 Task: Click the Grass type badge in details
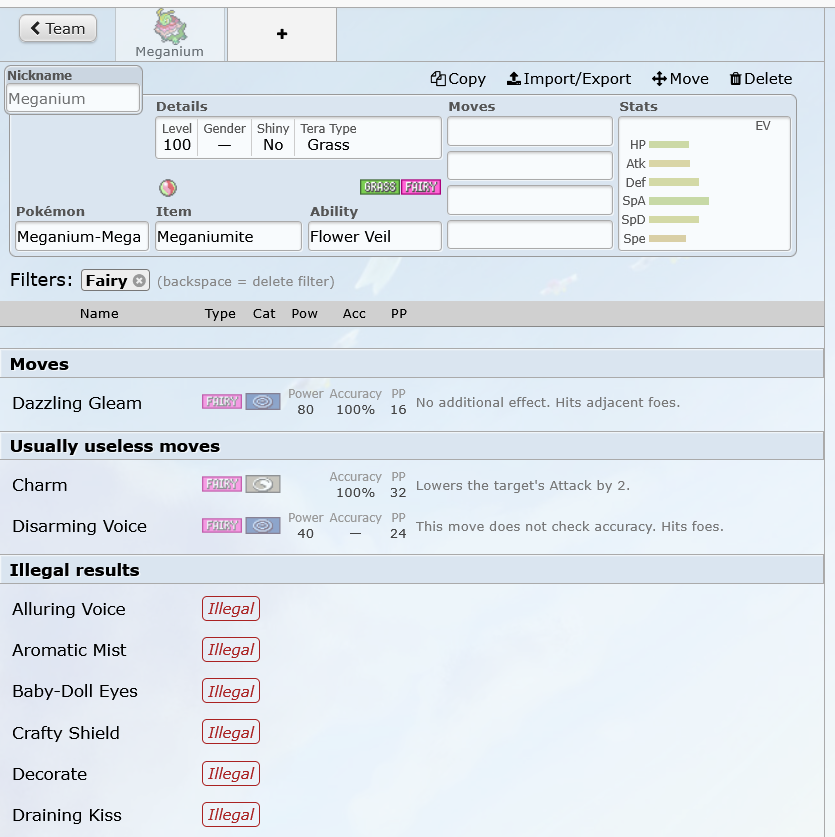(x=380, y=187)
